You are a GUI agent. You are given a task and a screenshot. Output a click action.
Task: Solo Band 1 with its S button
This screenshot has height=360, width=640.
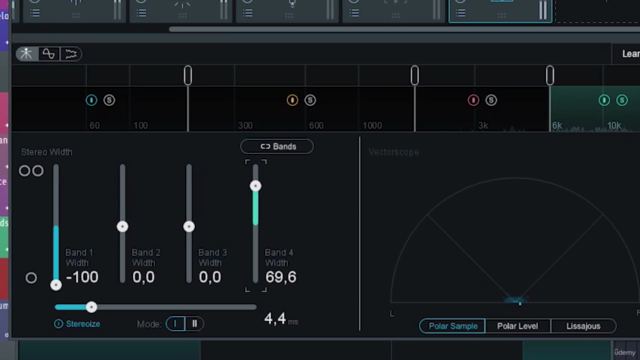click(x=109, y=100)
